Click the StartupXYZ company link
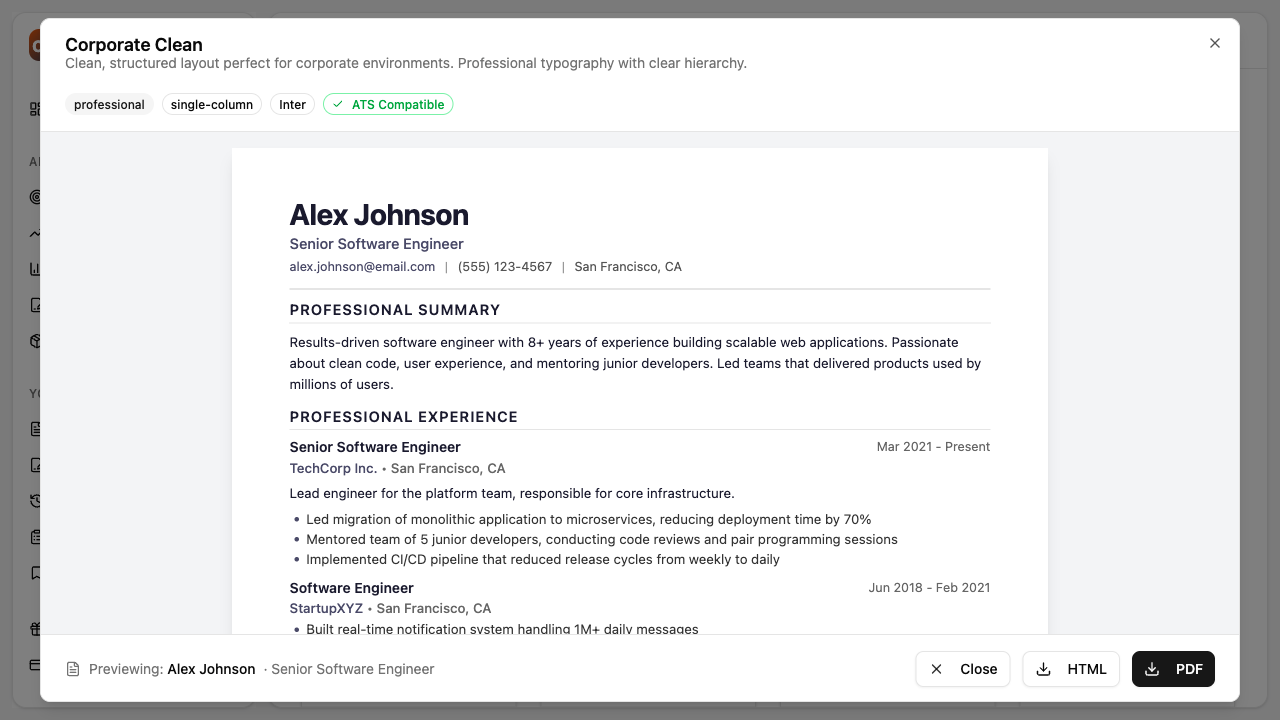1280x720 pixels. [326, 608]
